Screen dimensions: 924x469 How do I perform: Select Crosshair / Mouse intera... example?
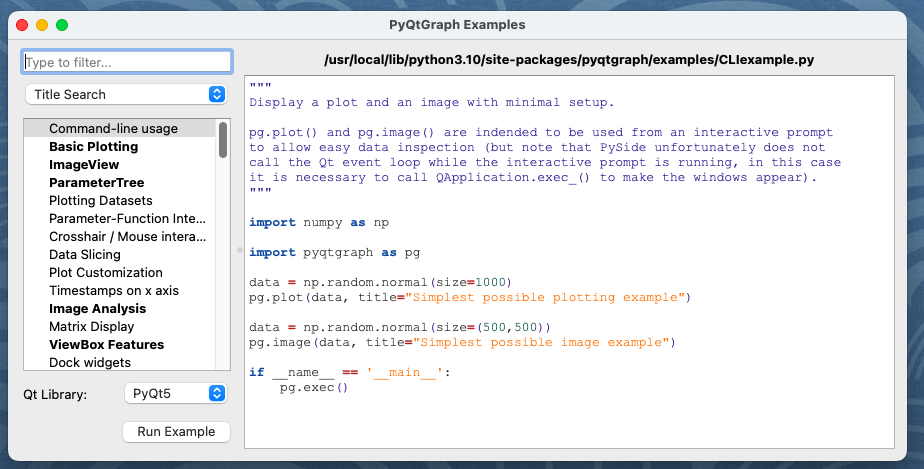click(120, 237)
